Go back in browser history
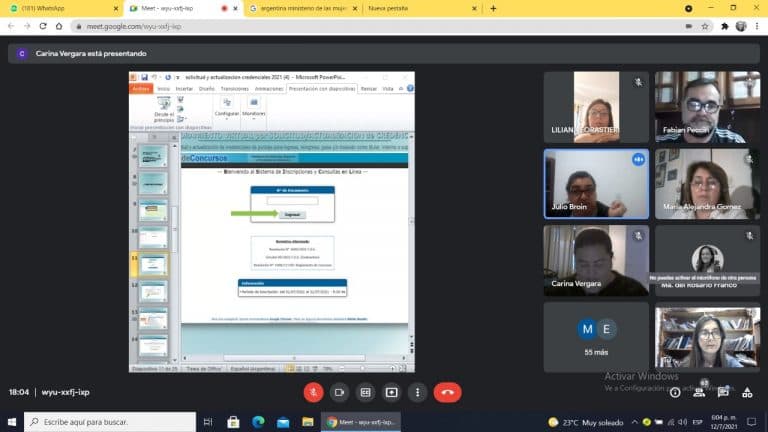 point(11,26)
